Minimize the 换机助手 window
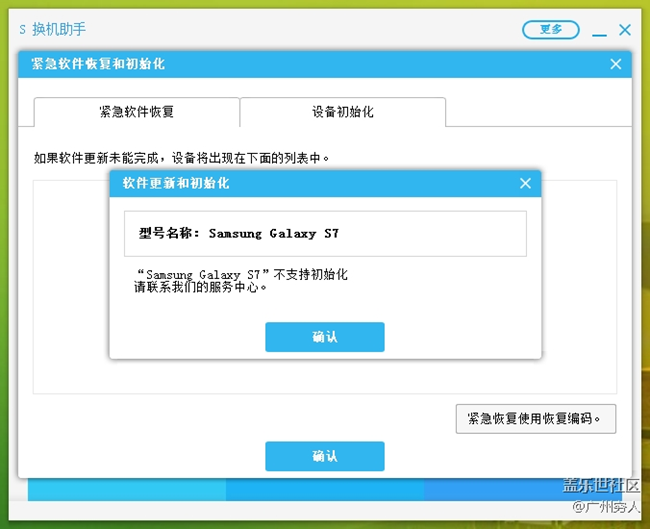This screenshot has width=650, height=529. [x=599, y=34]
